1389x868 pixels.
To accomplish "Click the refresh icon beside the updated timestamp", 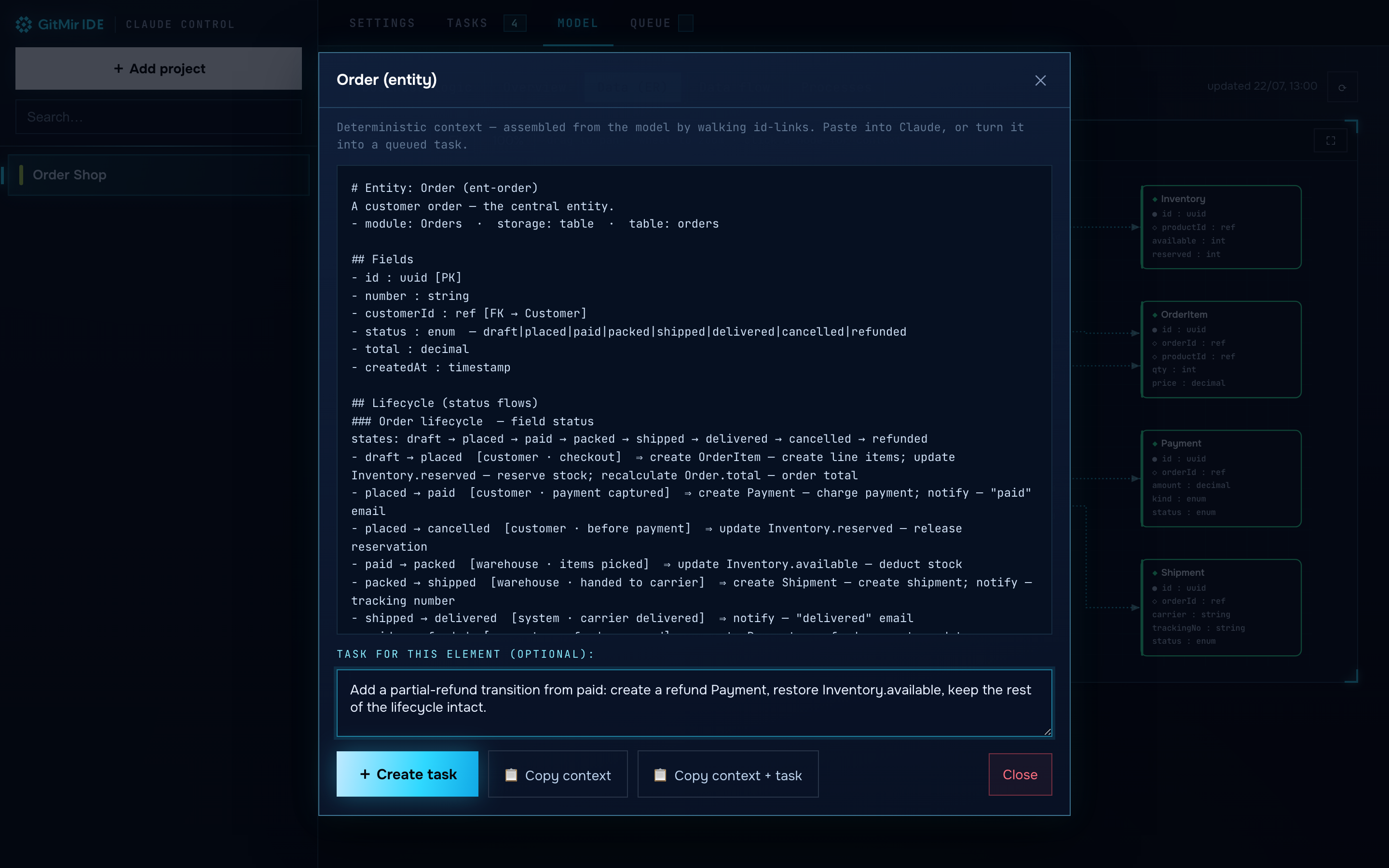I will click(1342, 87).
